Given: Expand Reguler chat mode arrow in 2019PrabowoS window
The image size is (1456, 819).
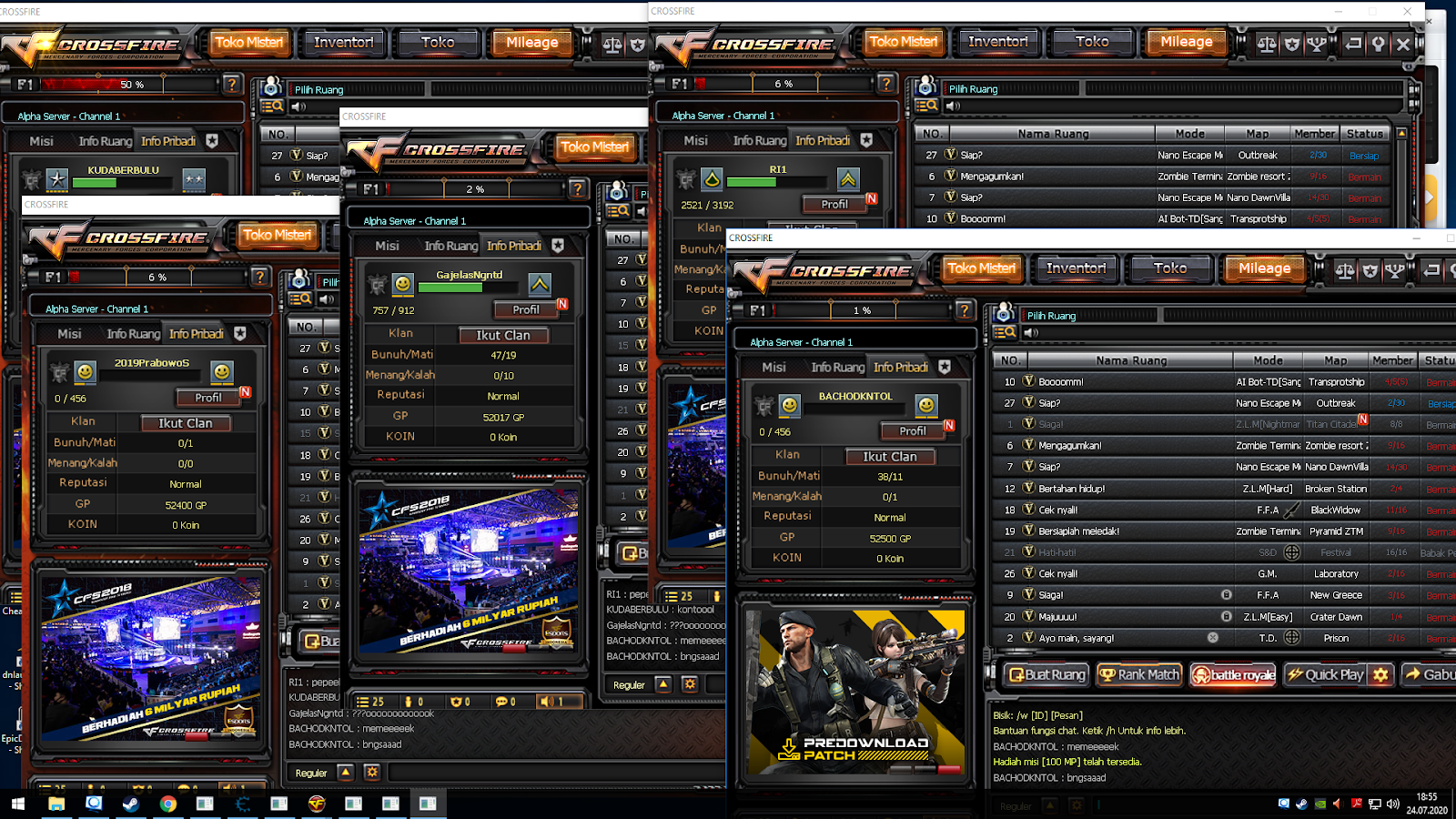Looking at the screenshot, I should point(345,772).
